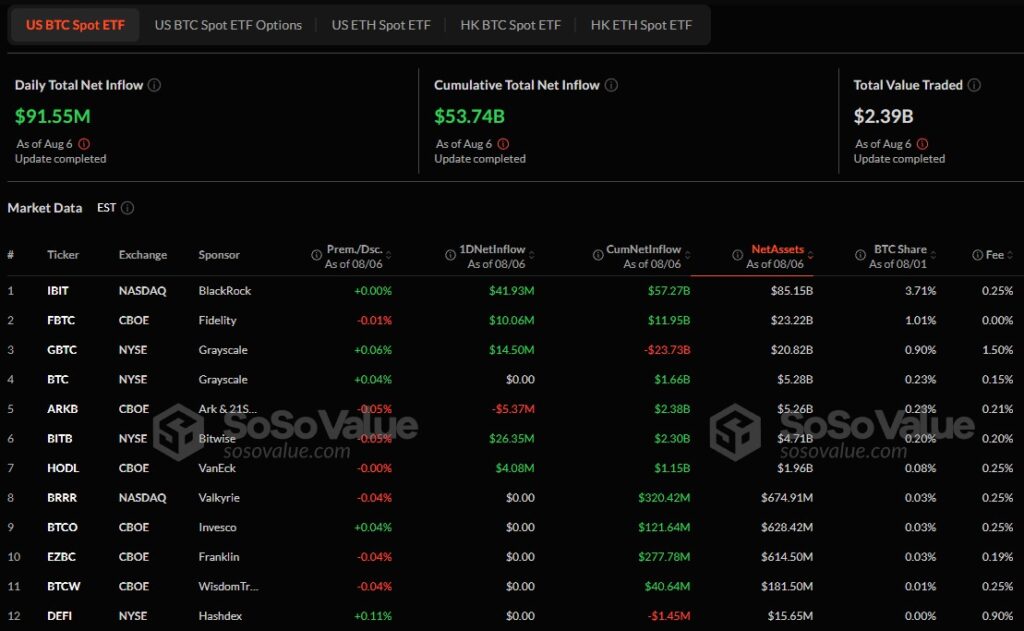Click info icon in 1DNetInflow column header
The width and height of the screenshot is (1024, 631).
451,255
